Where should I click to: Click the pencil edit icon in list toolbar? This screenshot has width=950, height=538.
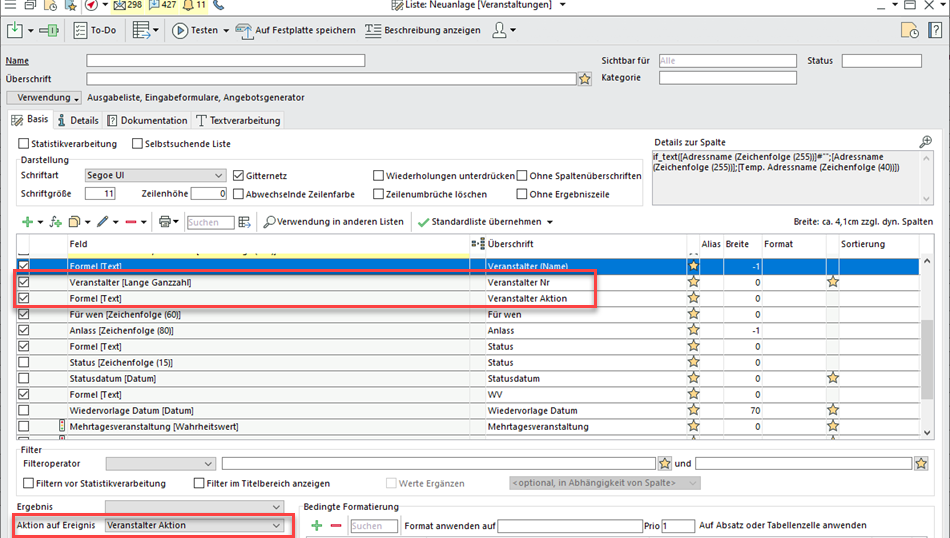click(102, 222)
